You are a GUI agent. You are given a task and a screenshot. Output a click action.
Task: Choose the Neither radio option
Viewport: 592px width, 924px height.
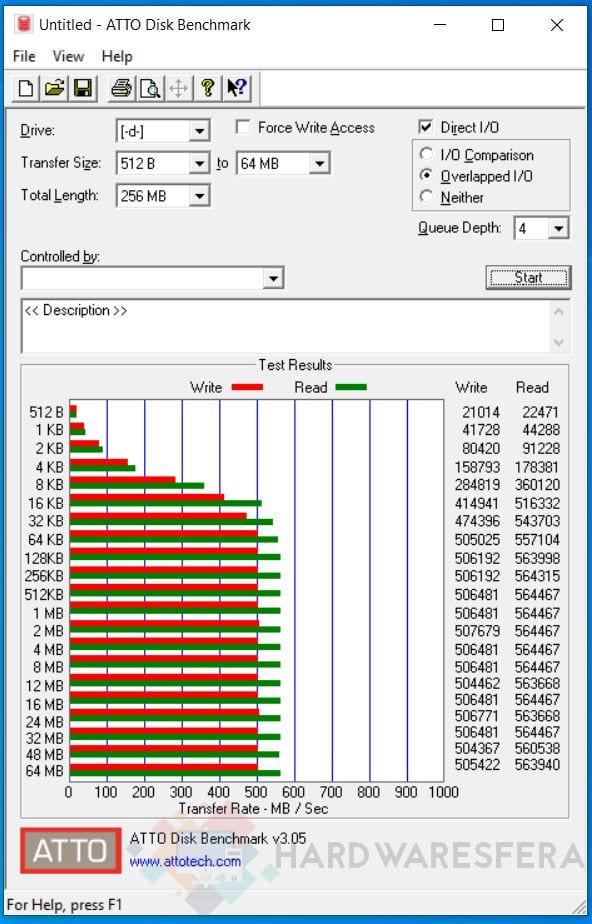426,196
